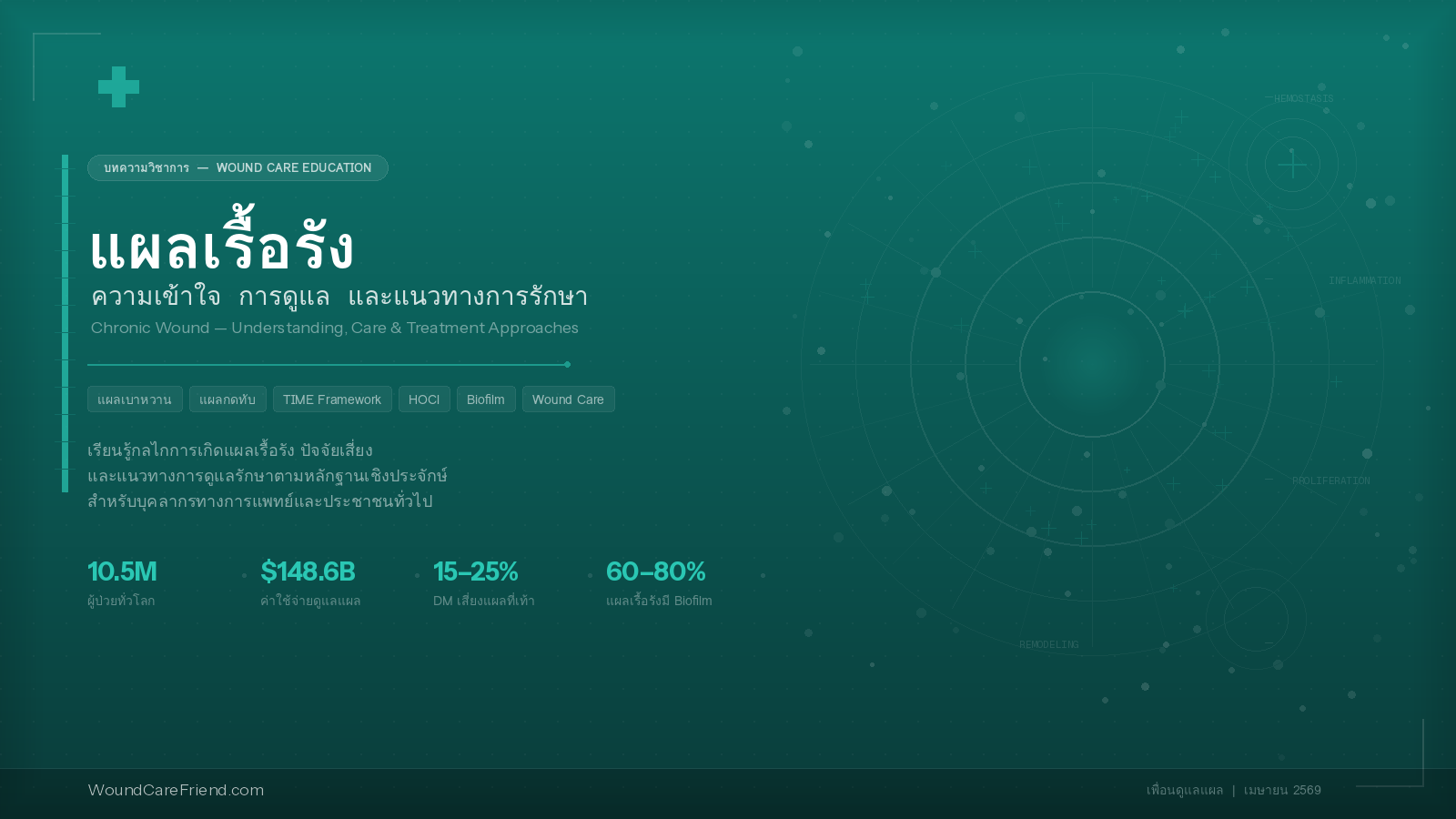Screen dimensions: 1456x819
Task: Select the $148.6B cost statistic
Action: [308, 571]
